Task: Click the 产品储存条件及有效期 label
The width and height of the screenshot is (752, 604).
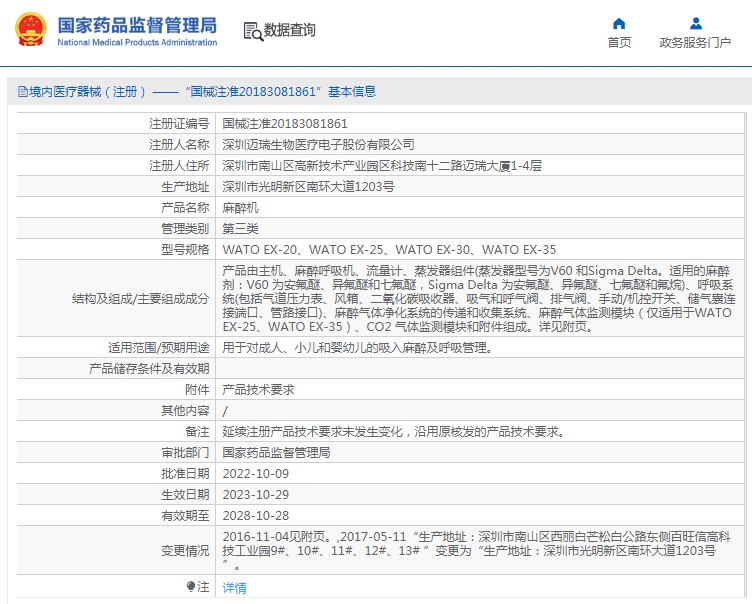Action: point(149,369)
